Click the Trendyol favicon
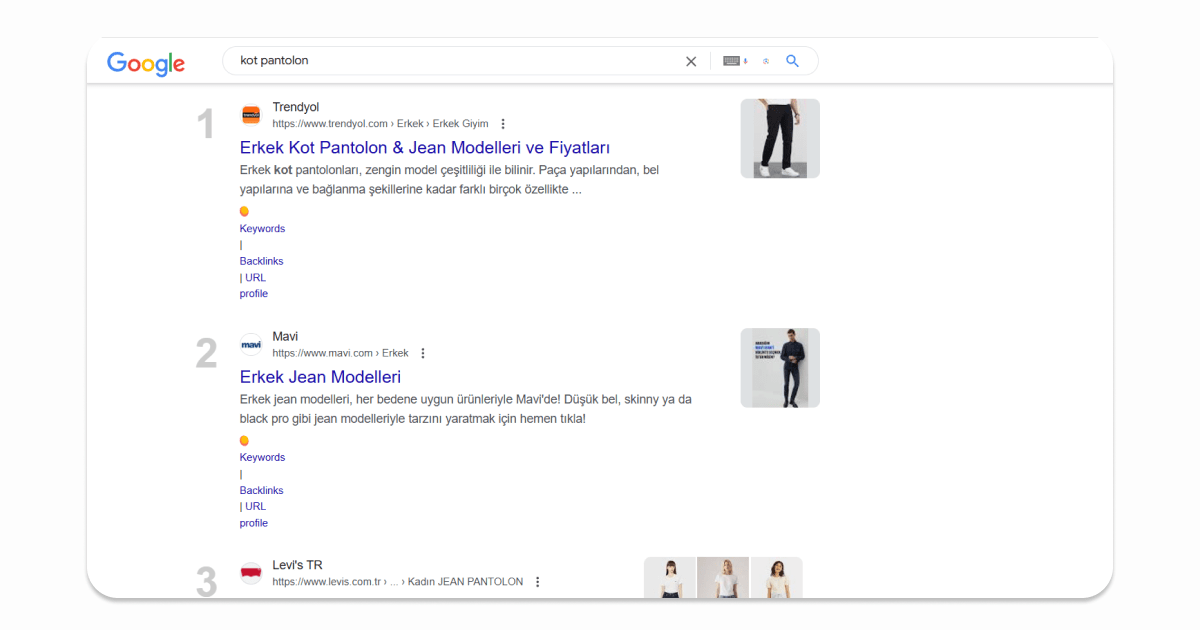1200x630 pixels. 251,115
